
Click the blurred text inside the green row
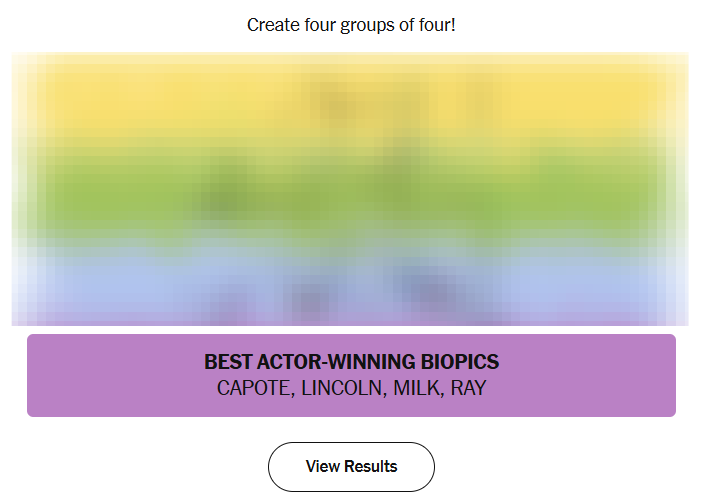pyautogui.click(x=351, y=195)
